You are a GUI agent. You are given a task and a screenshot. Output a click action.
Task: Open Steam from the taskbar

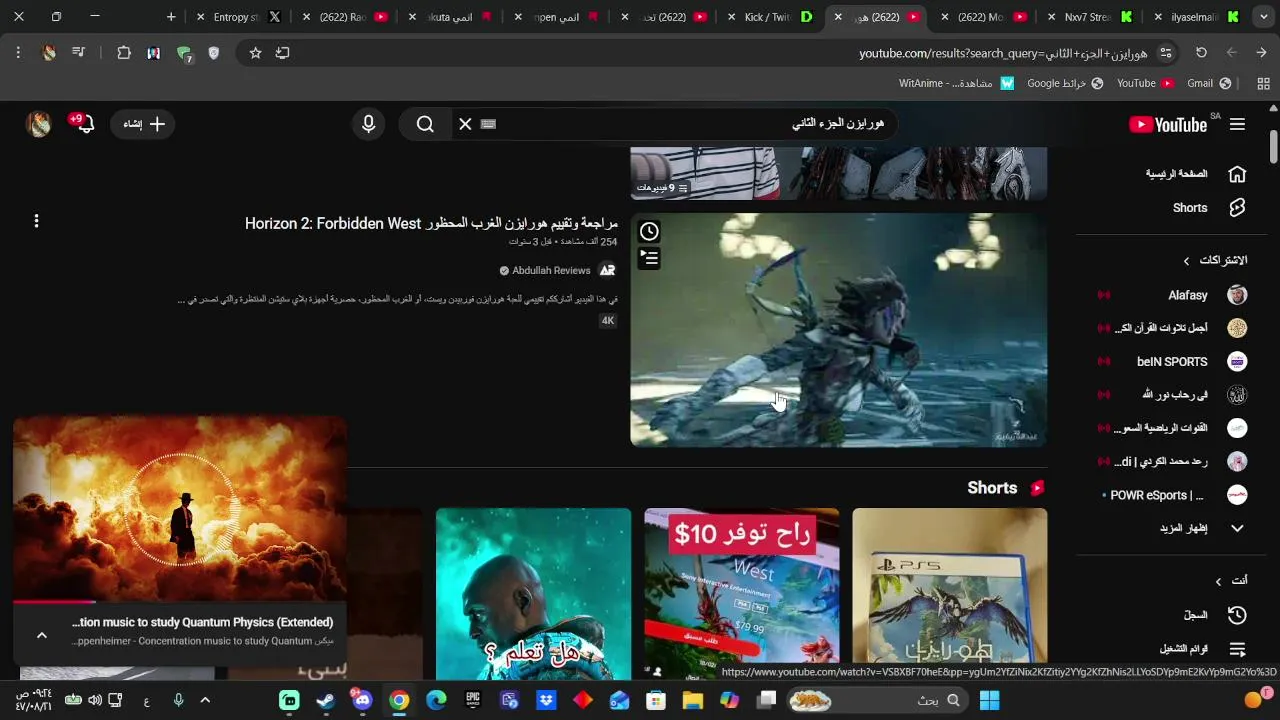pos(326,701)
